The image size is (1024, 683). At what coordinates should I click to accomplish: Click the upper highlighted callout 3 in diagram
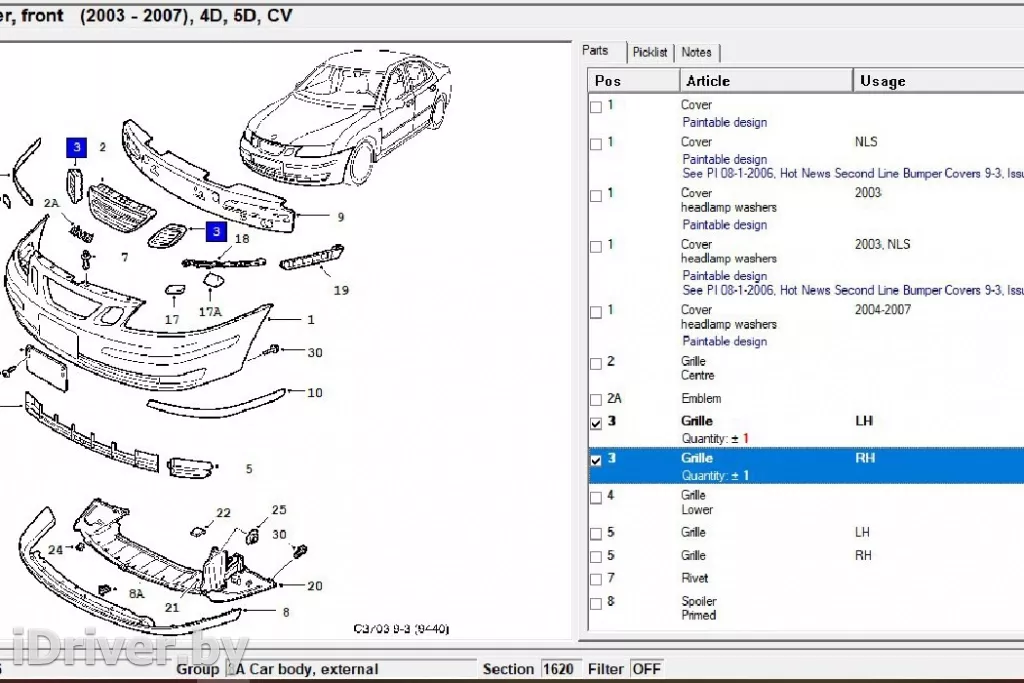click(x=76, y=148)
